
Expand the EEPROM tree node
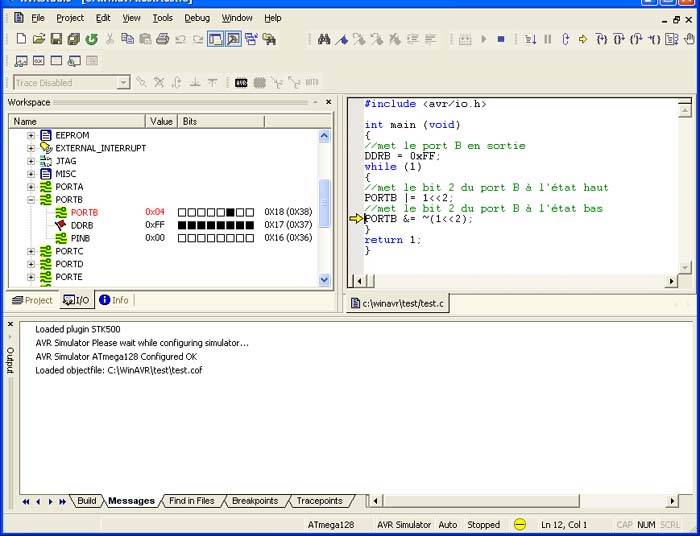[x=31, y=134]
